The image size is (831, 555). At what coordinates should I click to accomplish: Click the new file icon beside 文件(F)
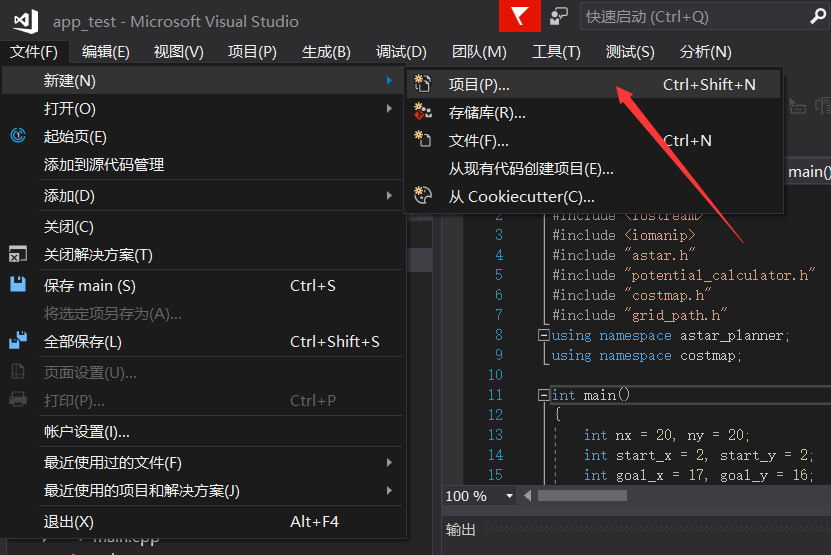tap(422, 140)
